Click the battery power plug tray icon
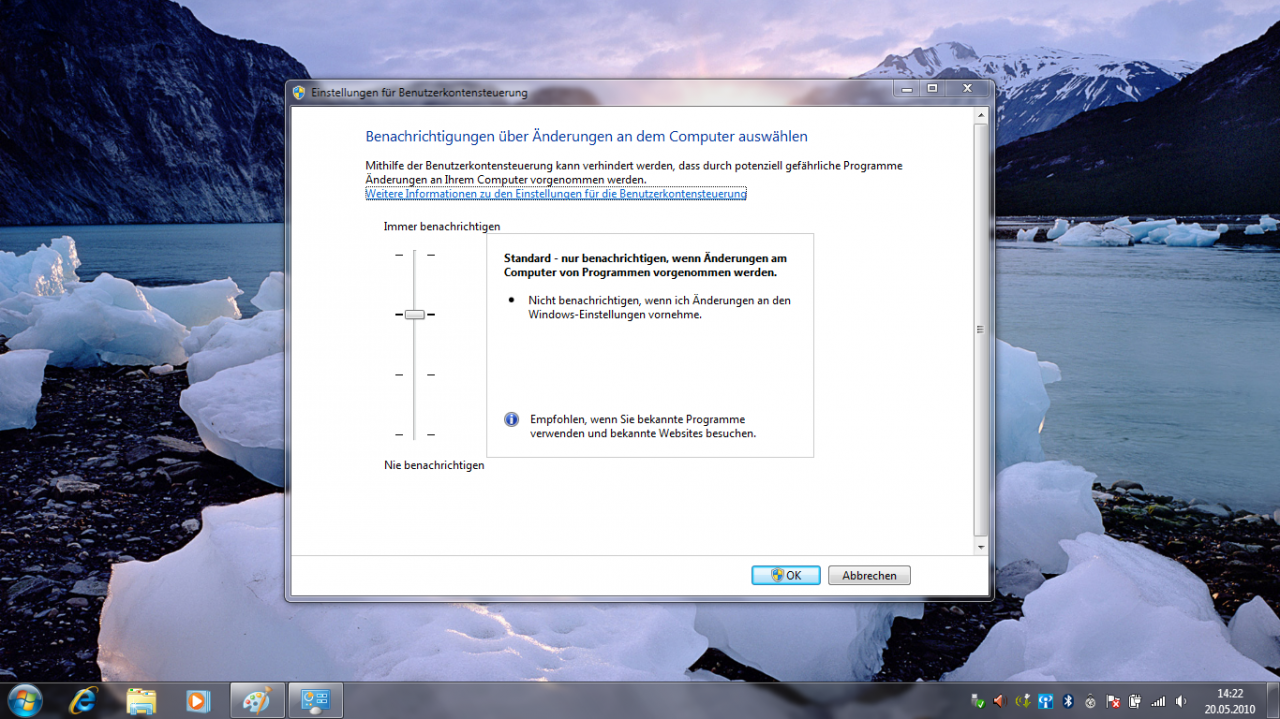1280x719 pixels. (1135, 701)
